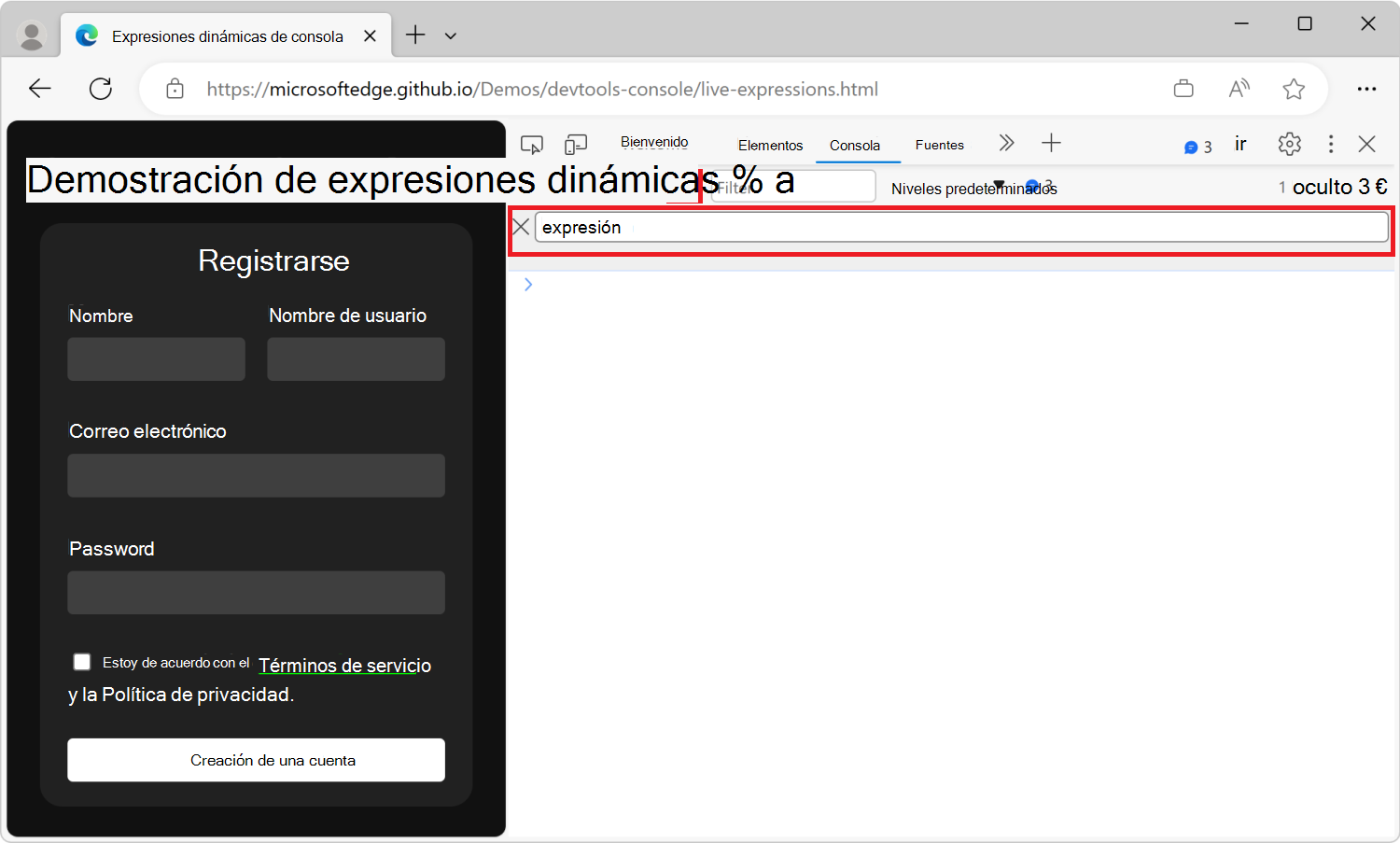Remove the live expression with the X icon
This screenshot has height=843, width=1400.
[x=522, y=226]
